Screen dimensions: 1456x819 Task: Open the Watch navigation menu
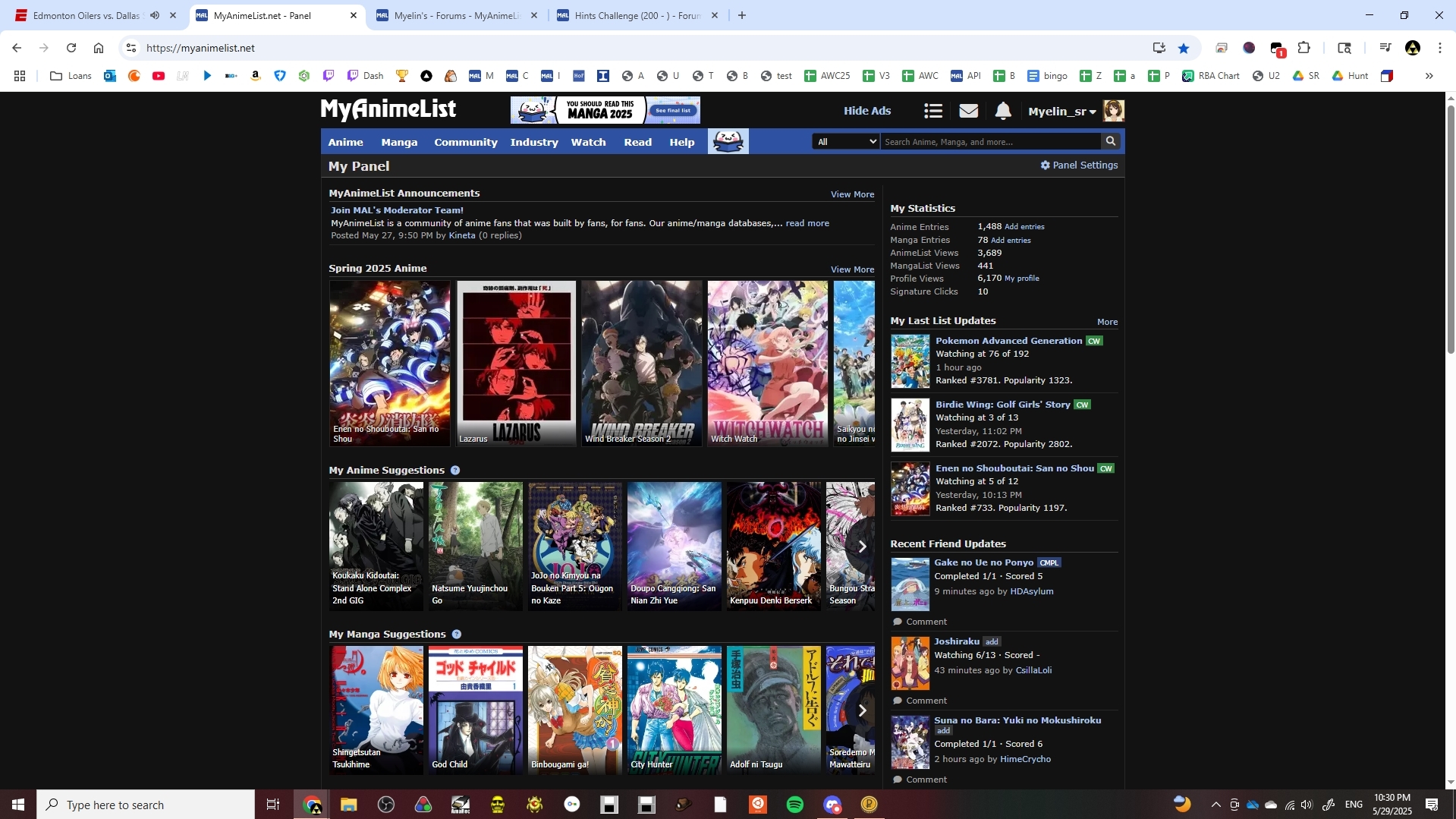click(588, 142)
